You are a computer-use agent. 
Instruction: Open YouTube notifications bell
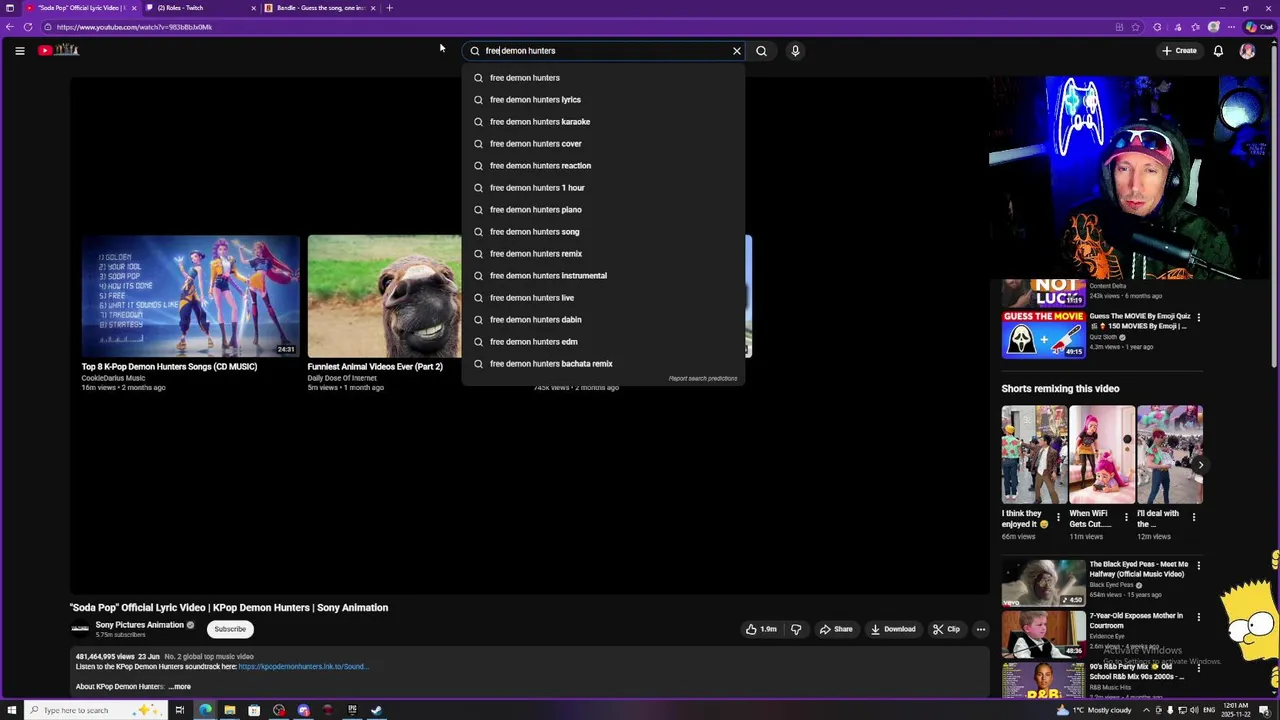pyautogui.click(x=1218, y=51)
